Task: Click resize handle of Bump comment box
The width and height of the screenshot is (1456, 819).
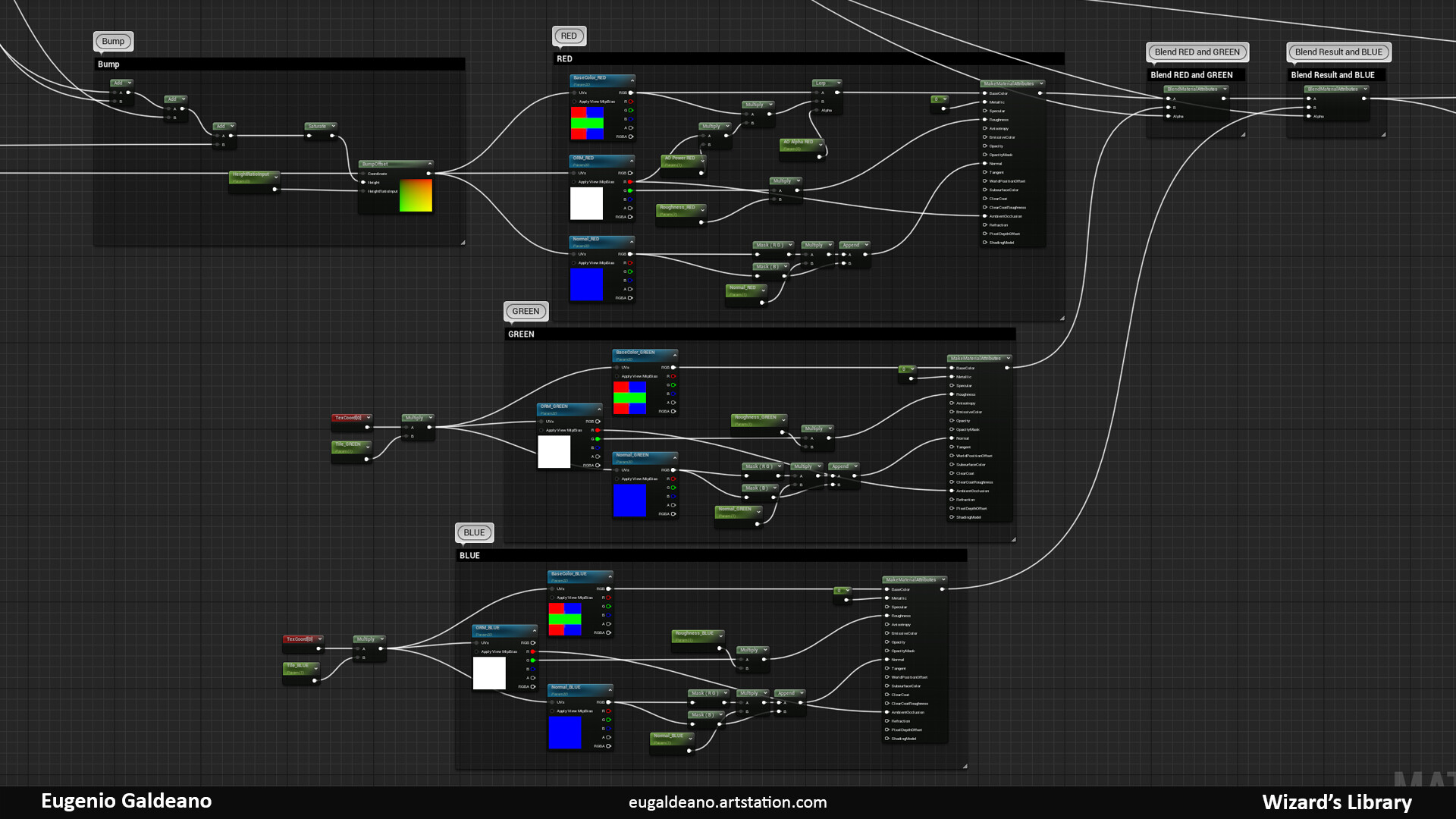Action: pos(463,243)
